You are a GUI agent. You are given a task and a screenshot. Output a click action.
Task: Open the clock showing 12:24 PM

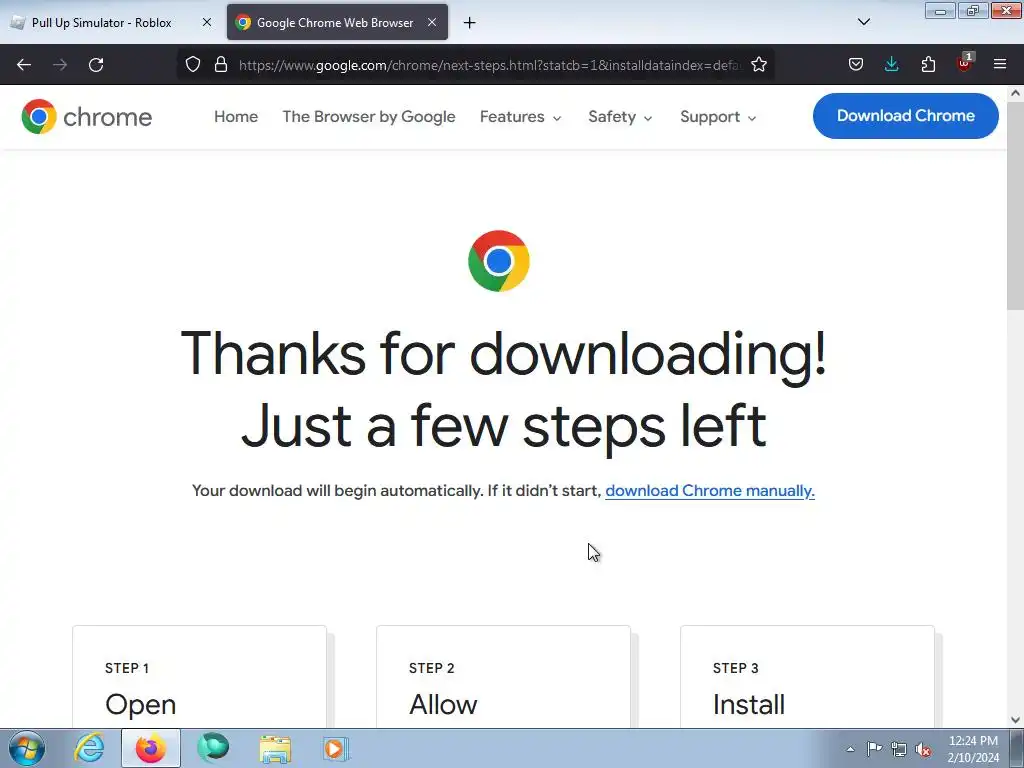click(973, 749)
